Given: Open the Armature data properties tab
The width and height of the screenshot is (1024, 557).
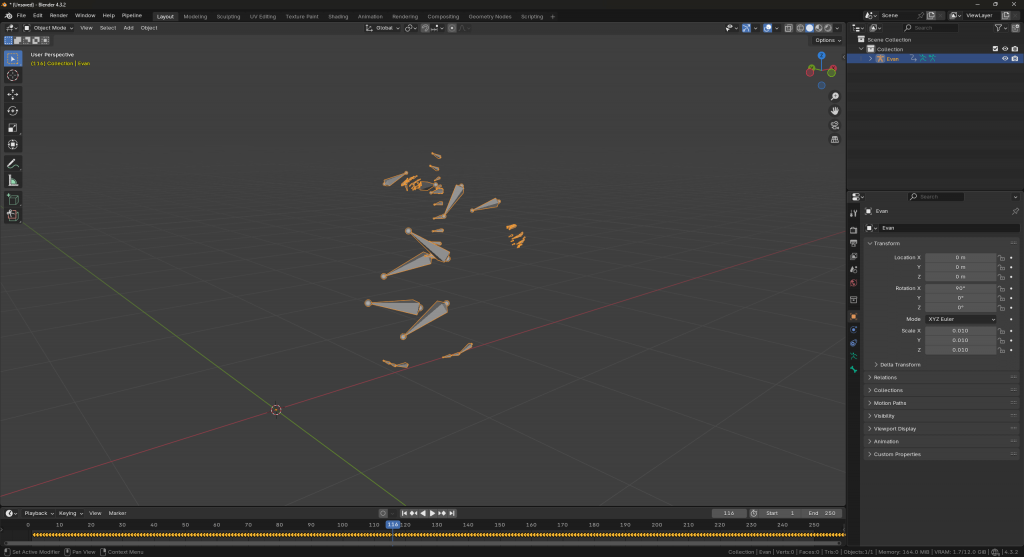Looking at the screenshot, I should pyautogui.click(x=854, y=357).
